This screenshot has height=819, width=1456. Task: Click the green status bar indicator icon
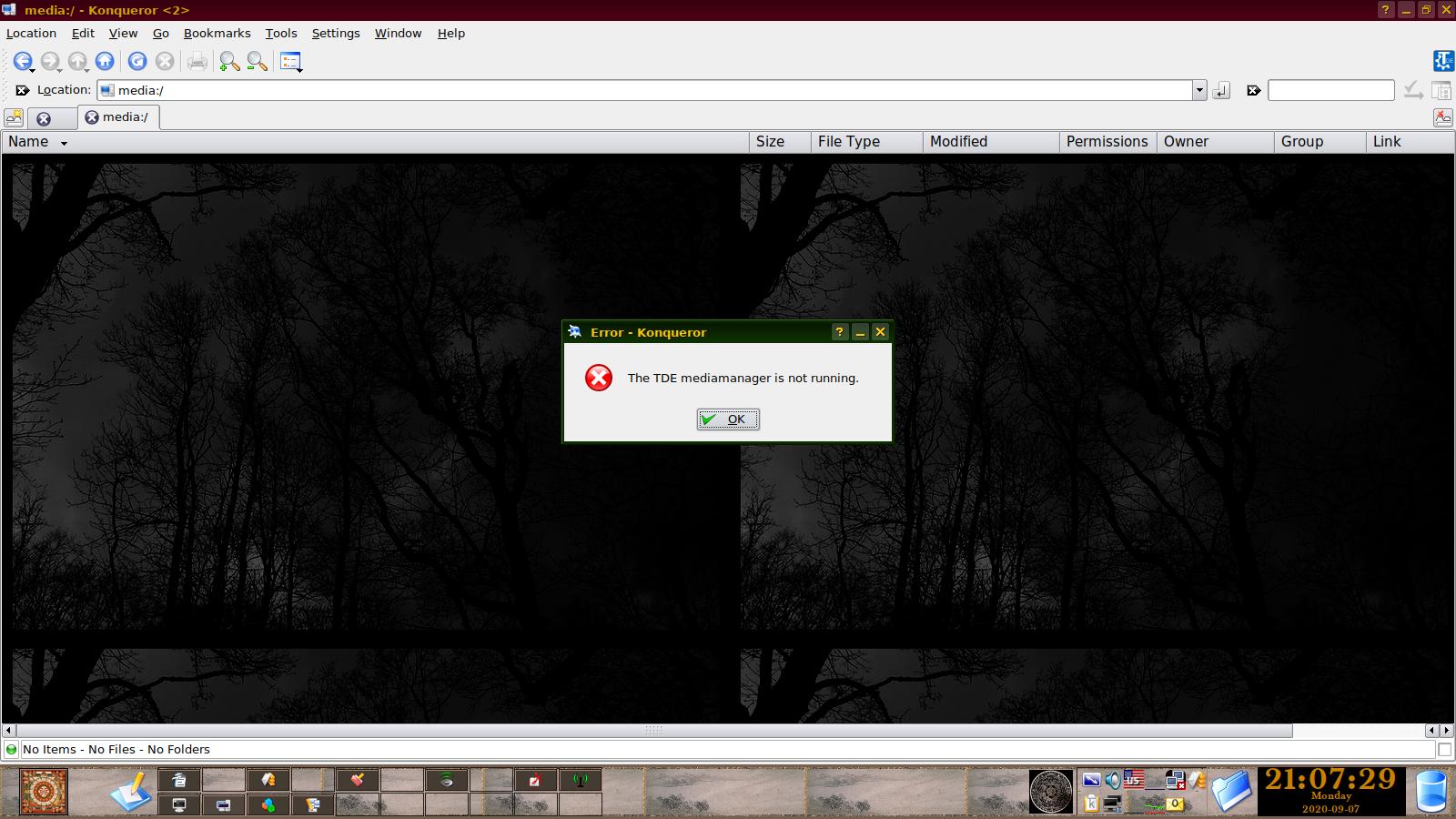pyautogui.click(x=11, y=750)
